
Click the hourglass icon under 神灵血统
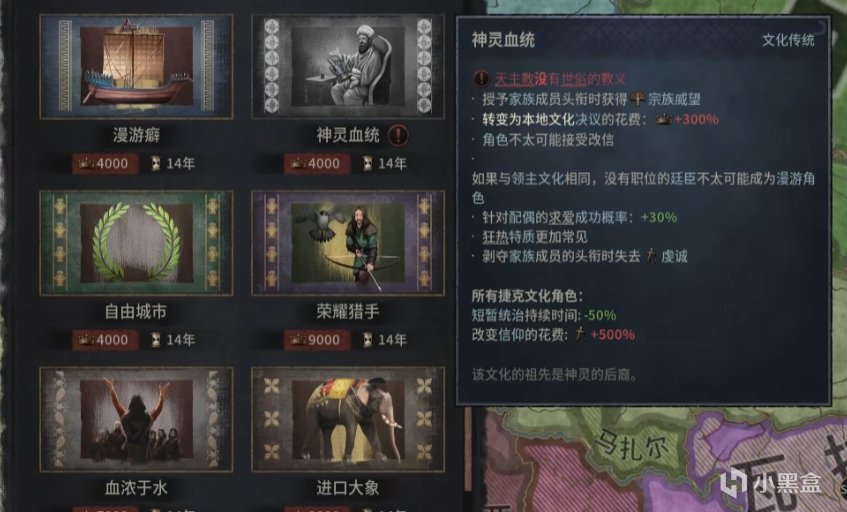coord(367,163)
